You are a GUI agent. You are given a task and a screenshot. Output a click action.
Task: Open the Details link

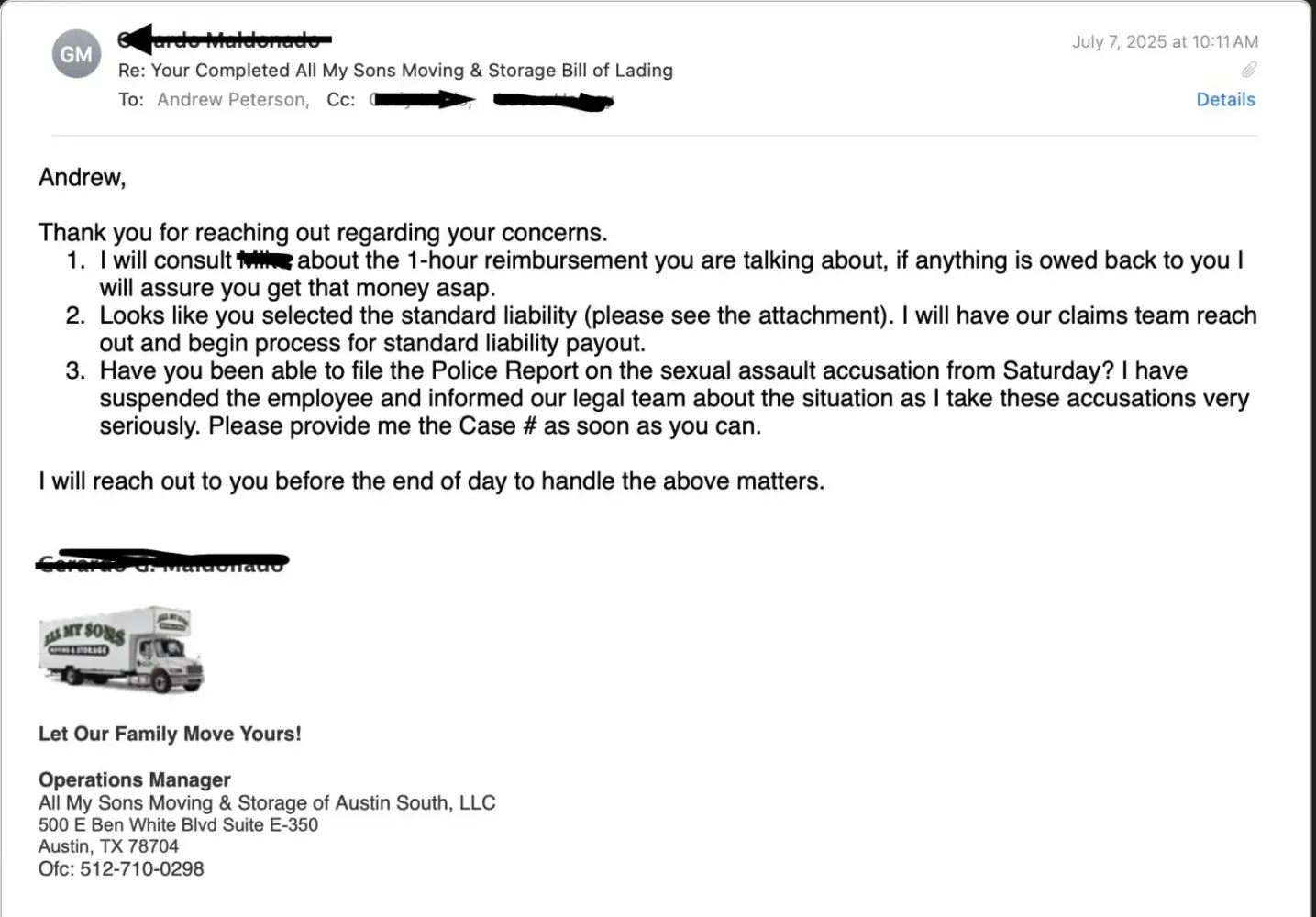(x=1225, y=99)
